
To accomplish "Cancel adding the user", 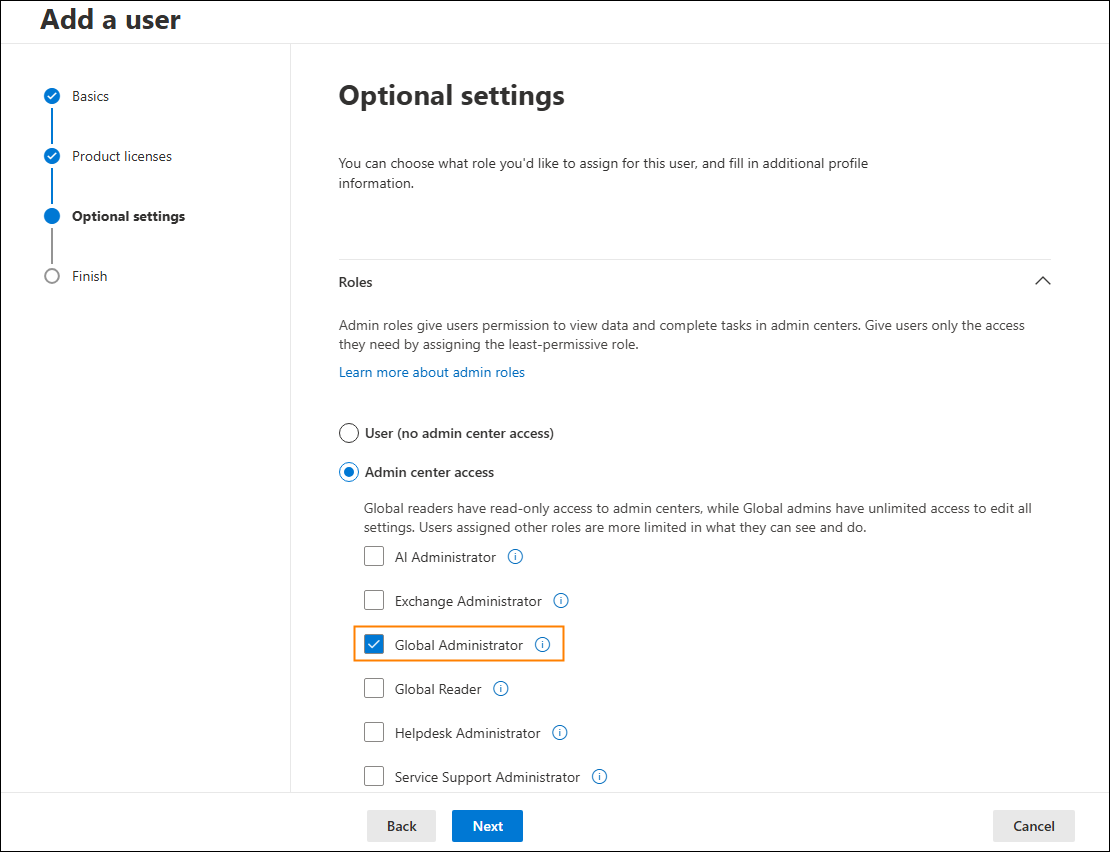I will [x=1034, y=826].
